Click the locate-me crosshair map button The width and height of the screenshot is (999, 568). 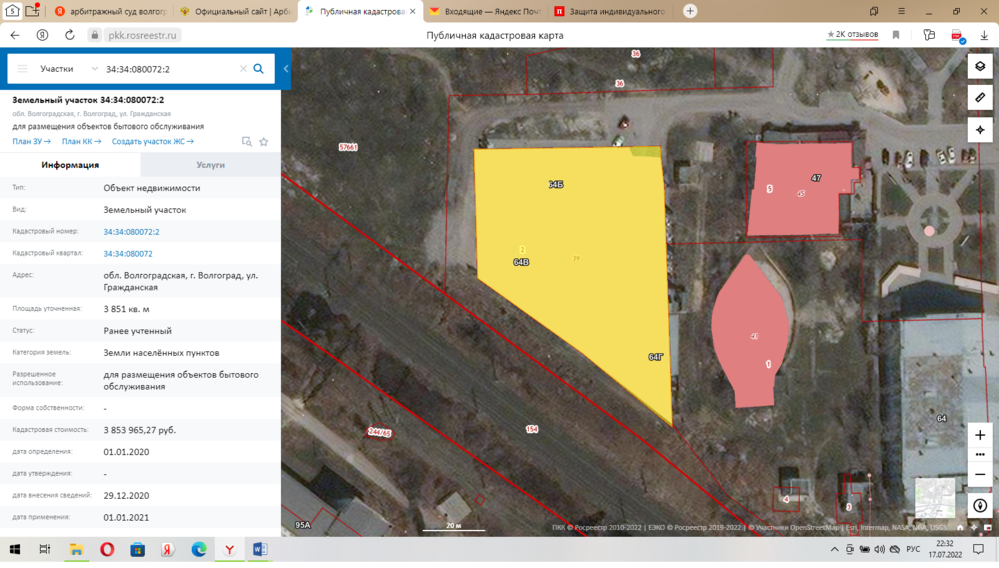coord(980,130)
